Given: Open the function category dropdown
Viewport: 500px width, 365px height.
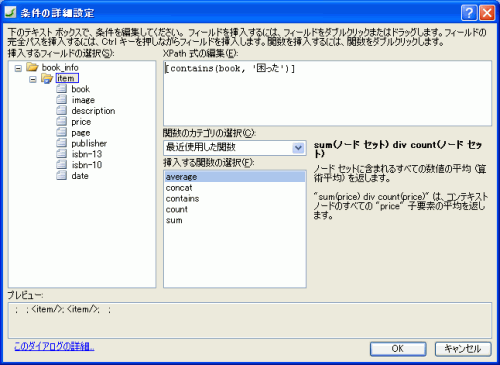Looking at the screenshot, I should tap(298, 148).
